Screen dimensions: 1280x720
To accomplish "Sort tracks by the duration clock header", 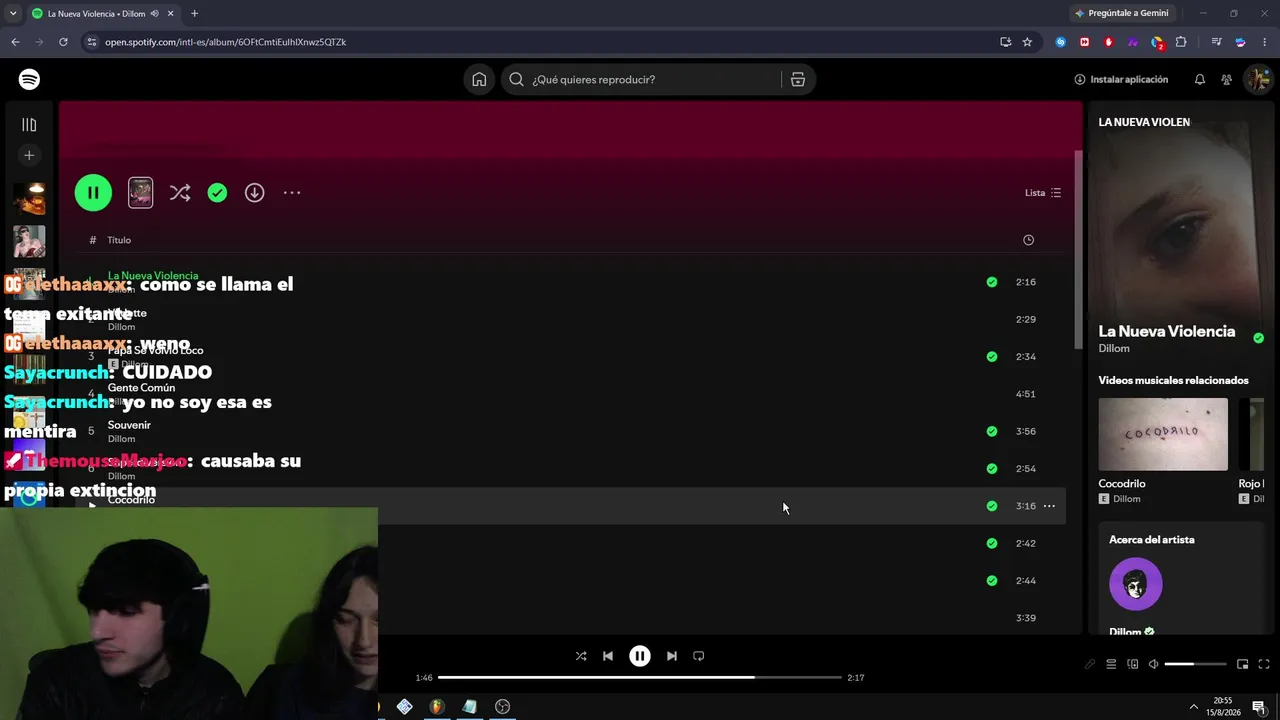I will (x=1028, y=240).
